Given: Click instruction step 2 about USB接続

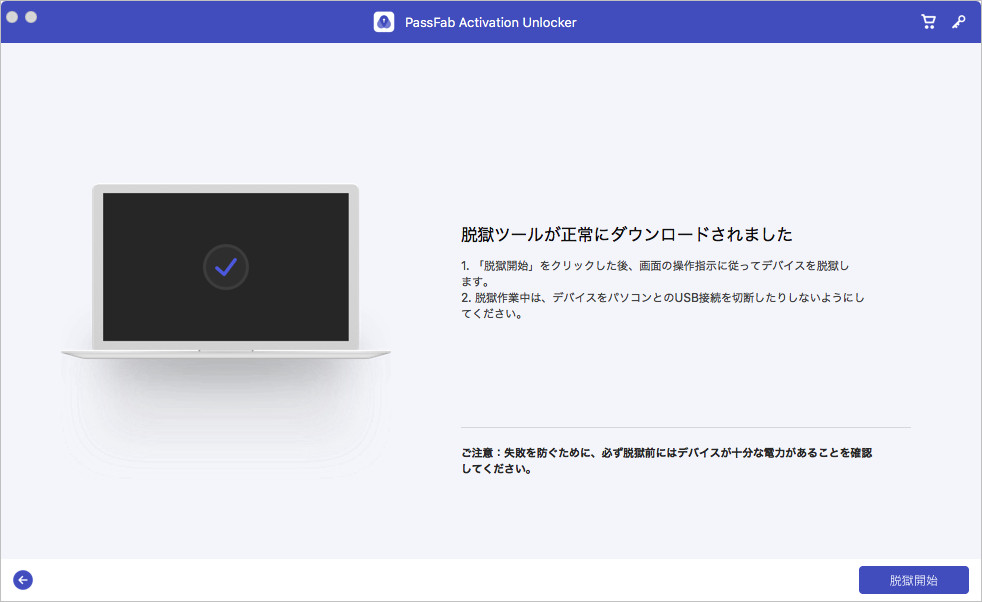Looking at the screenshot, I should click(663, 305).
